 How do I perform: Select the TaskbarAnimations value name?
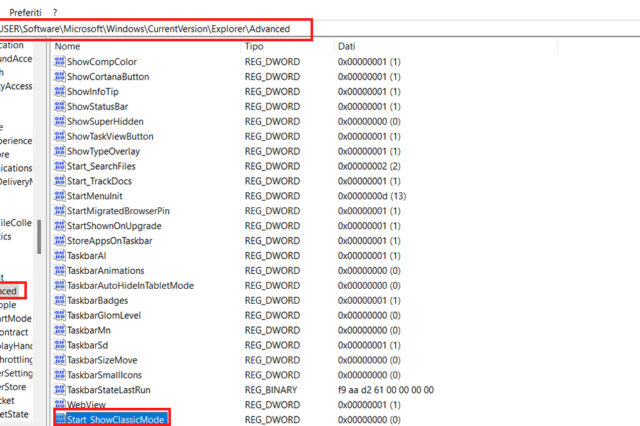tap(106, 270)
